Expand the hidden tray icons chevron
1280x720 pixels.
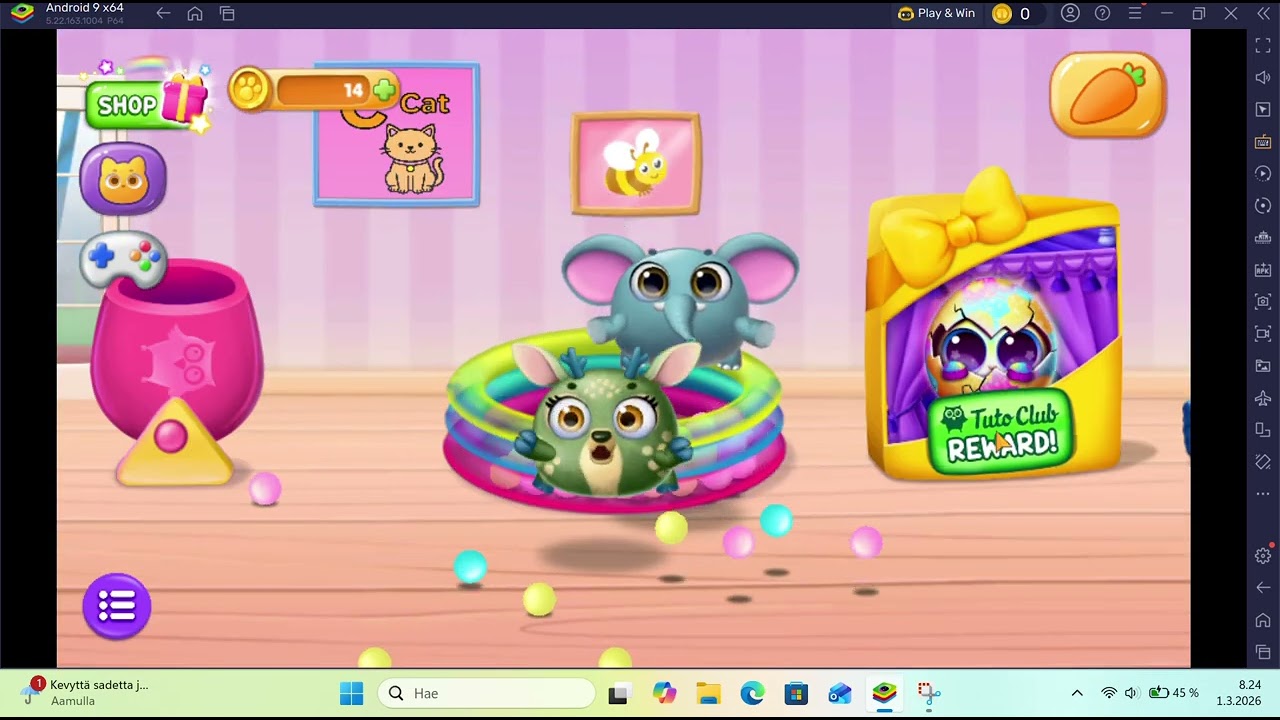pyautogui.click(x=1077, y=693)
